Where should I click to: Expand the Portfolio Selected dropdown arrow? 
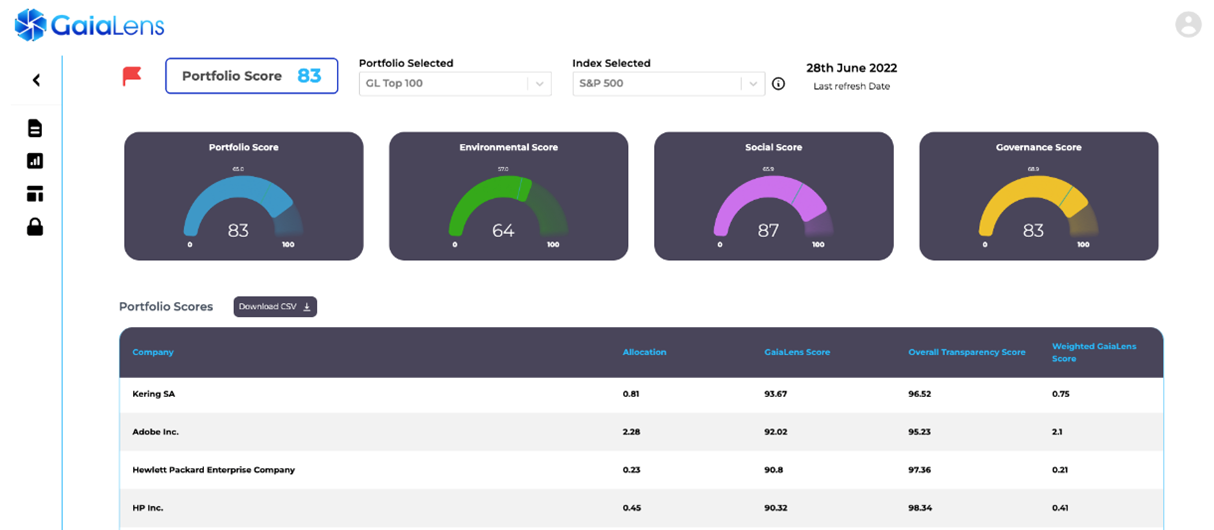pos(540,84)
